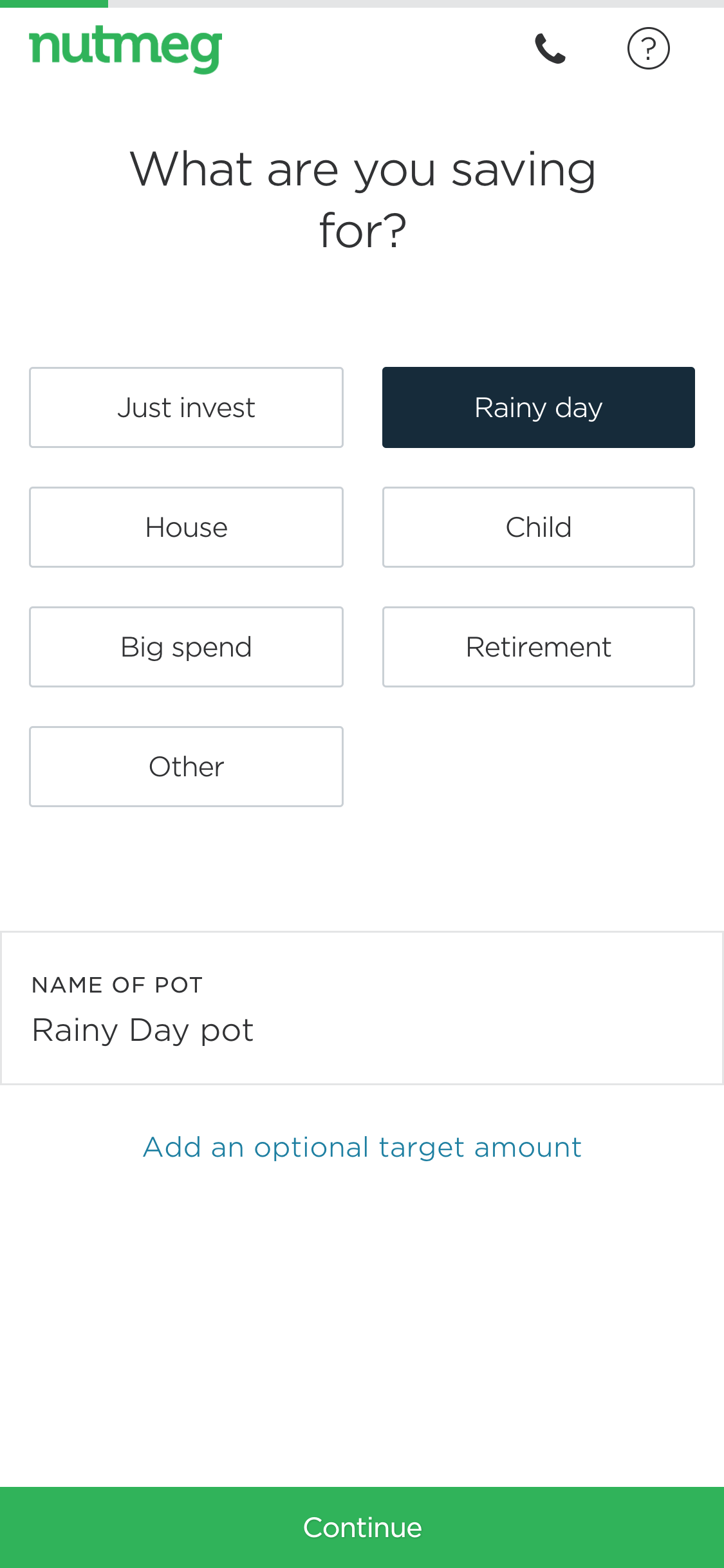Viewport: 724px width, 1568px height.
Task: Select the Other goal option
Action: [x=186, y=767]
